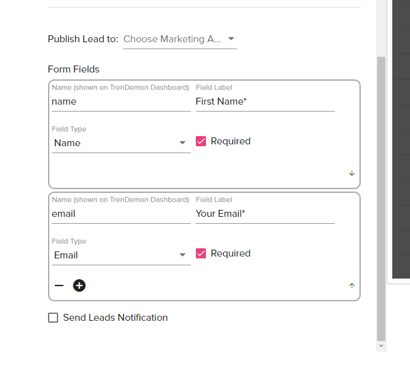Open the Field Type dropdown showing Name
The image size is (410, 375).
click(121, 143)
